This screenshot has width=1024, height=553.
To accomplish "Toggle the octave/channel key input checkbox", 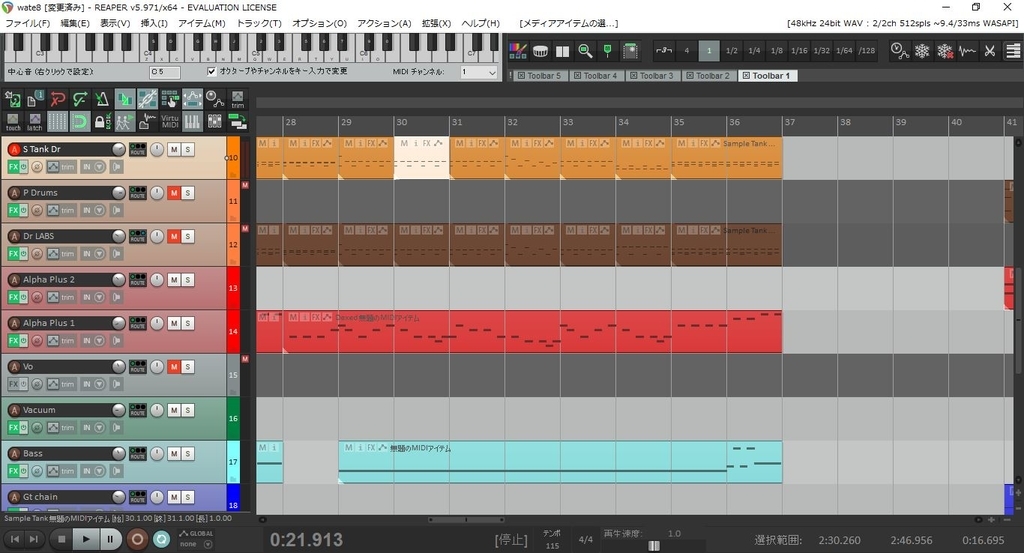I will tap(212, 71).
